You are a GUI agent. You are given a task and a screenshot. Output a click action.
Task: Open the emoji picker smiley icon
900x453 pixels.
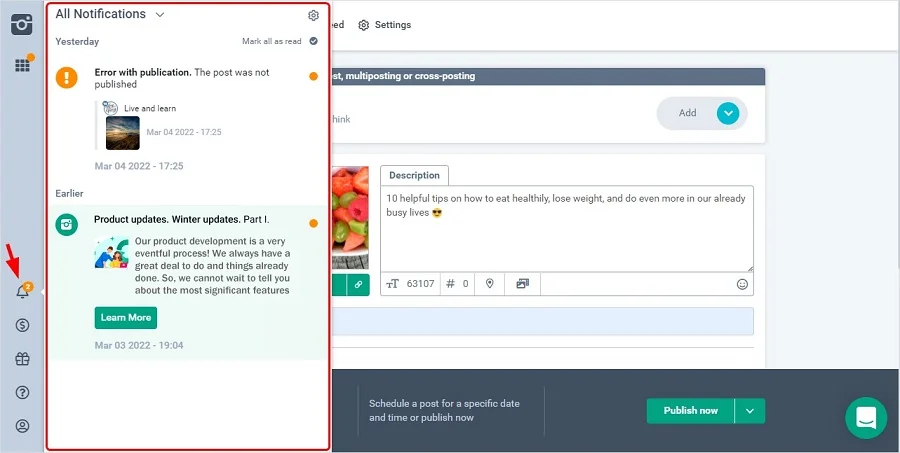742,284
